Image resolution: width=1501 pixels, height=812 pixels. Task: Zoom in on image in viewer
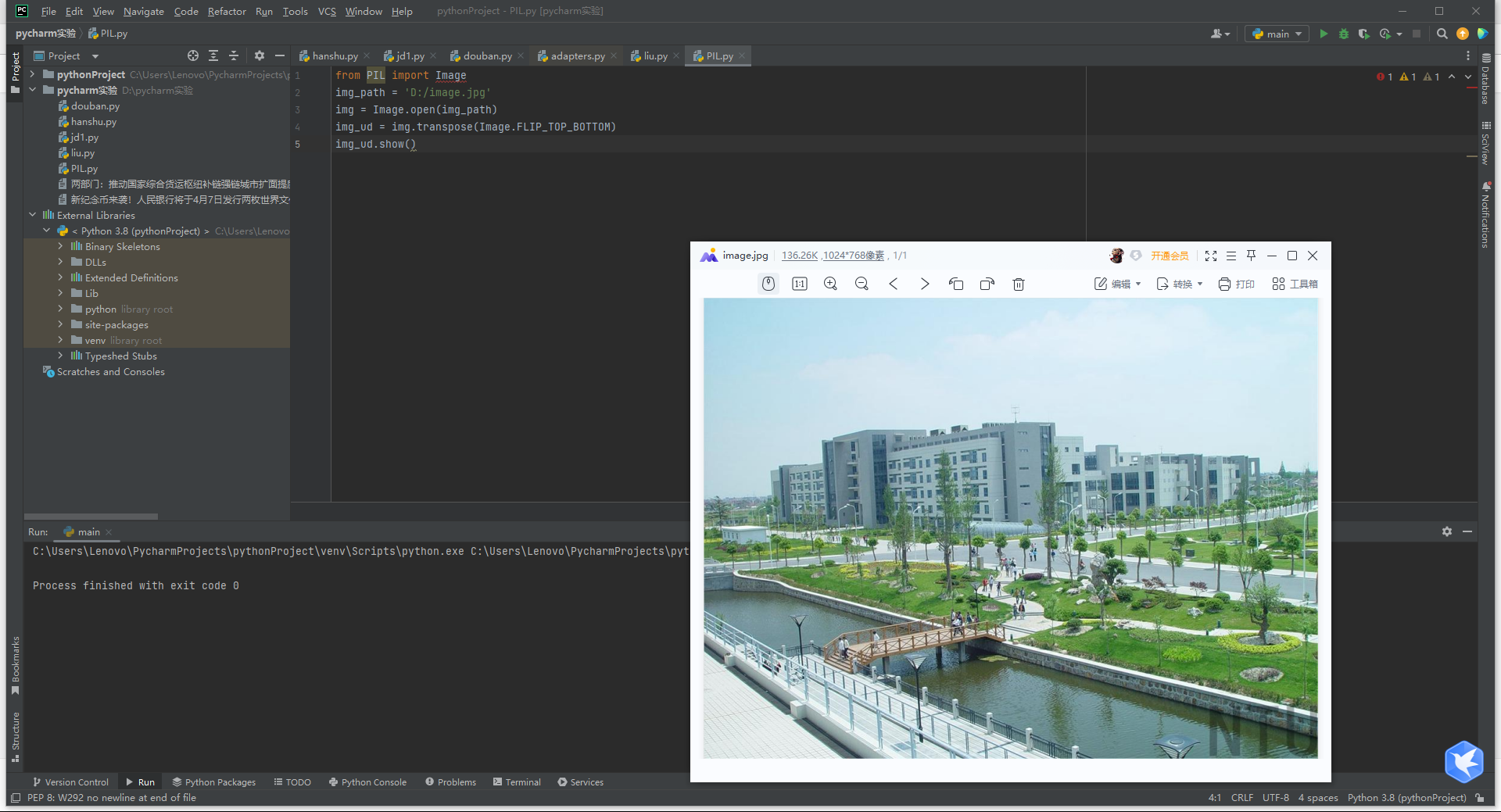[x=830, y=284]
